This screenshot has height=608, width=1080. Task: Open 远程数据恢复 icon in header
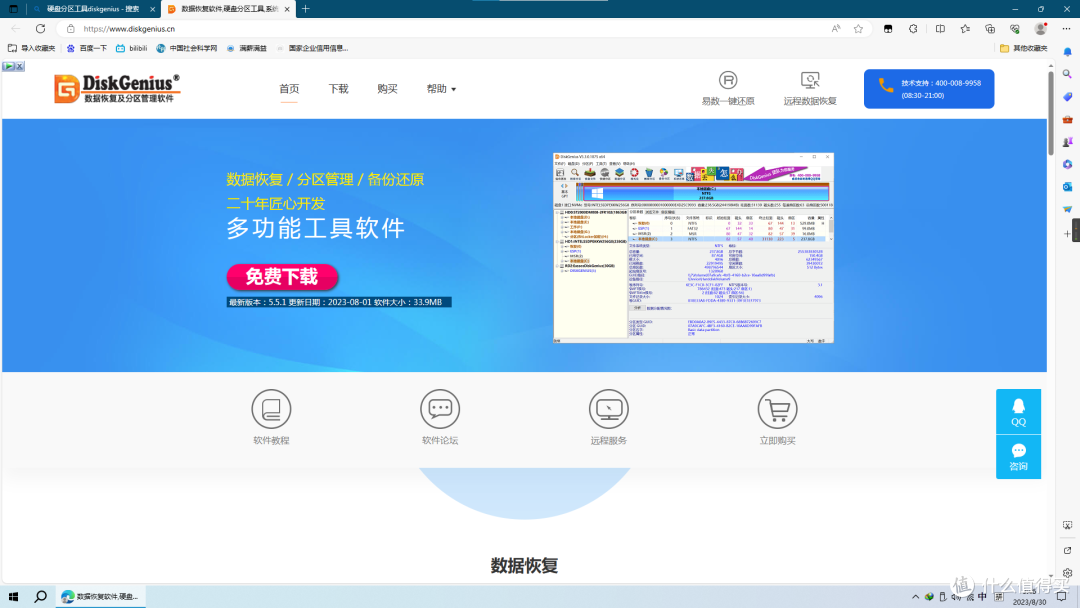pyautogui.click(x=810, y=81)
